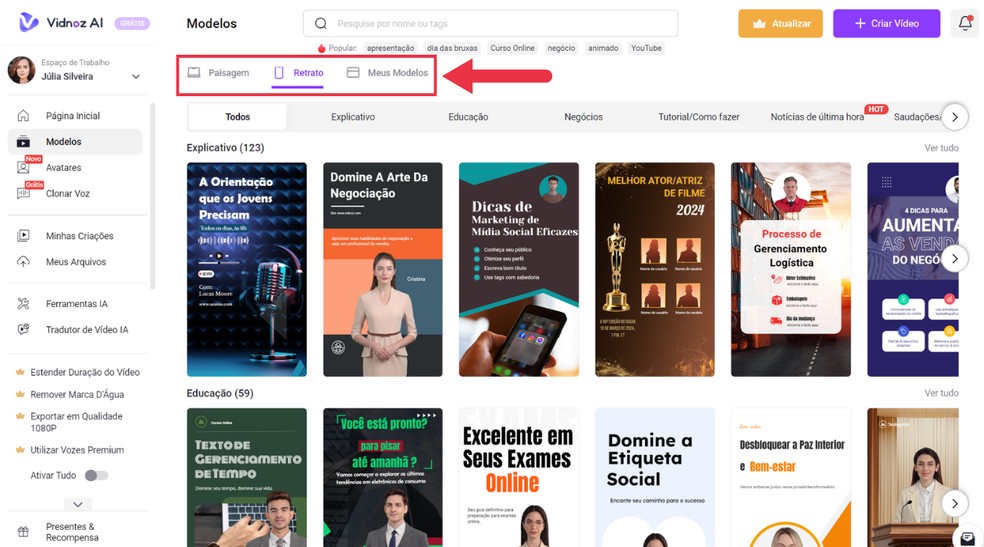Click Júlia Silveira's profile avatar
The image size is (984, 547).
21,70
